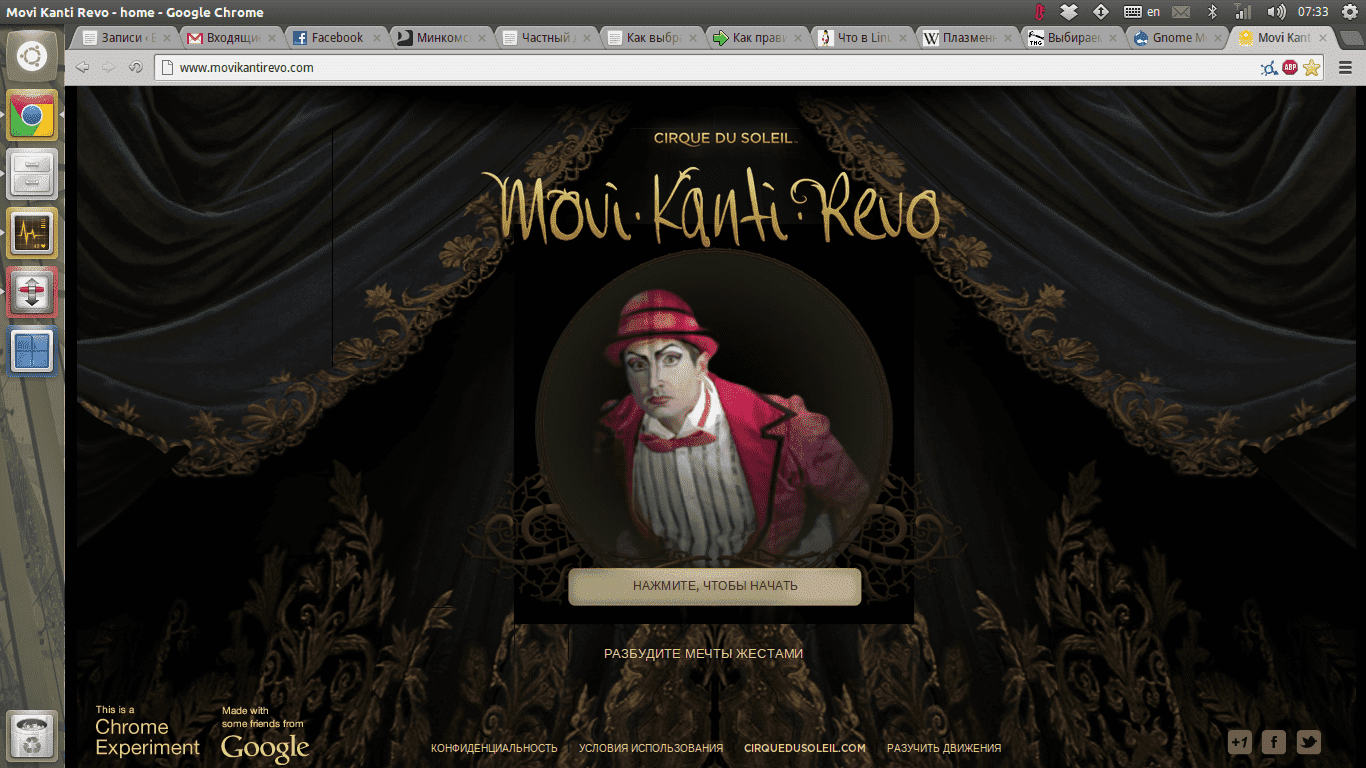The width and height of the screenshot is (1366, 768).
Task: Switch to the 'Gnome M' tab
Action: pyautogui.click(x=1177, y=38)
